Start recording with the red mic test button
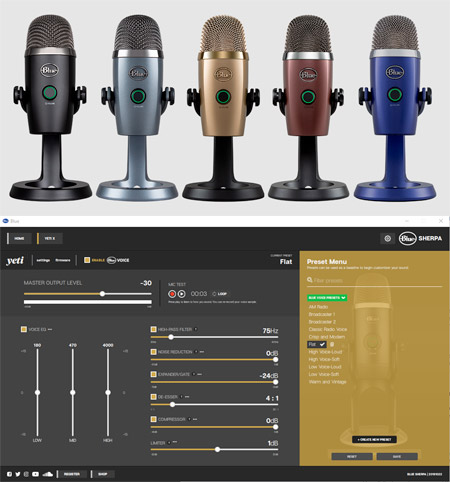Viewport: 450px width, 482px height. click(172, 294)
